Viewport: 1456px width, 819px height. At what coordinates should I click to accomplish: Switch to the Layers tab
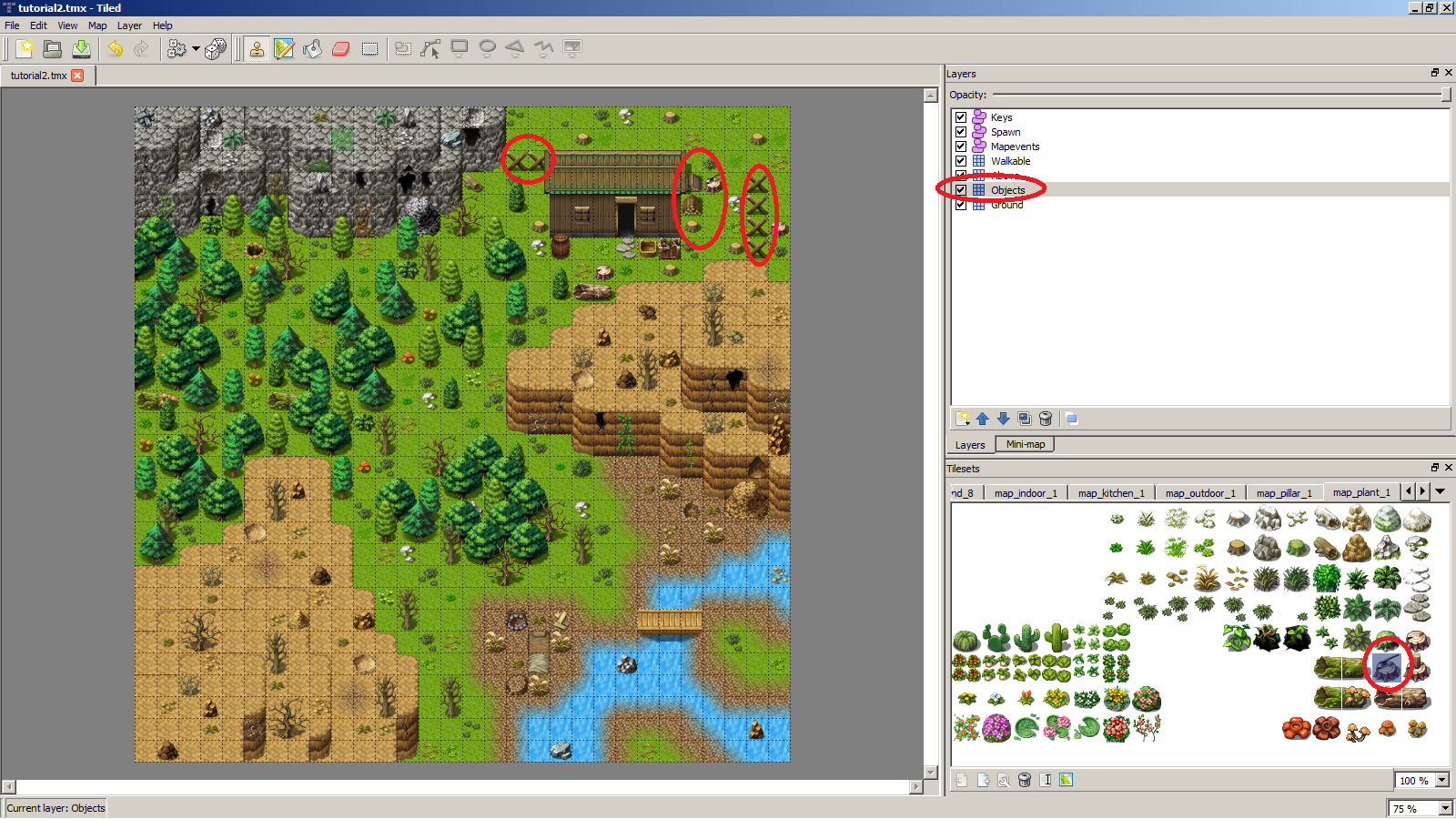coord(970,445)
